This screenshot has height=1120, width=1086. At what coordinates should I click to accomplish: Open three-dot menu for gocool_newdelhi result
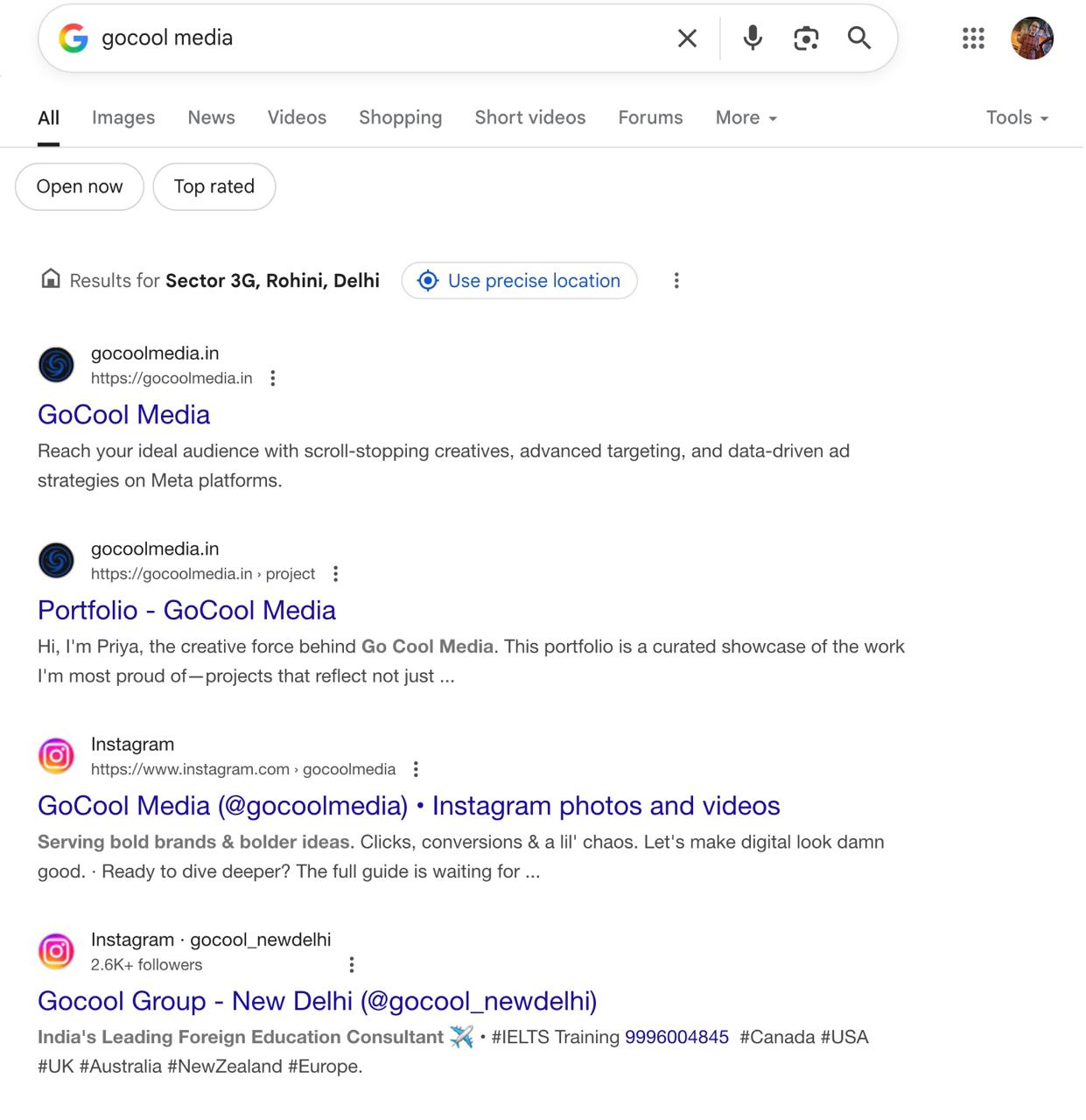[352, 965]
